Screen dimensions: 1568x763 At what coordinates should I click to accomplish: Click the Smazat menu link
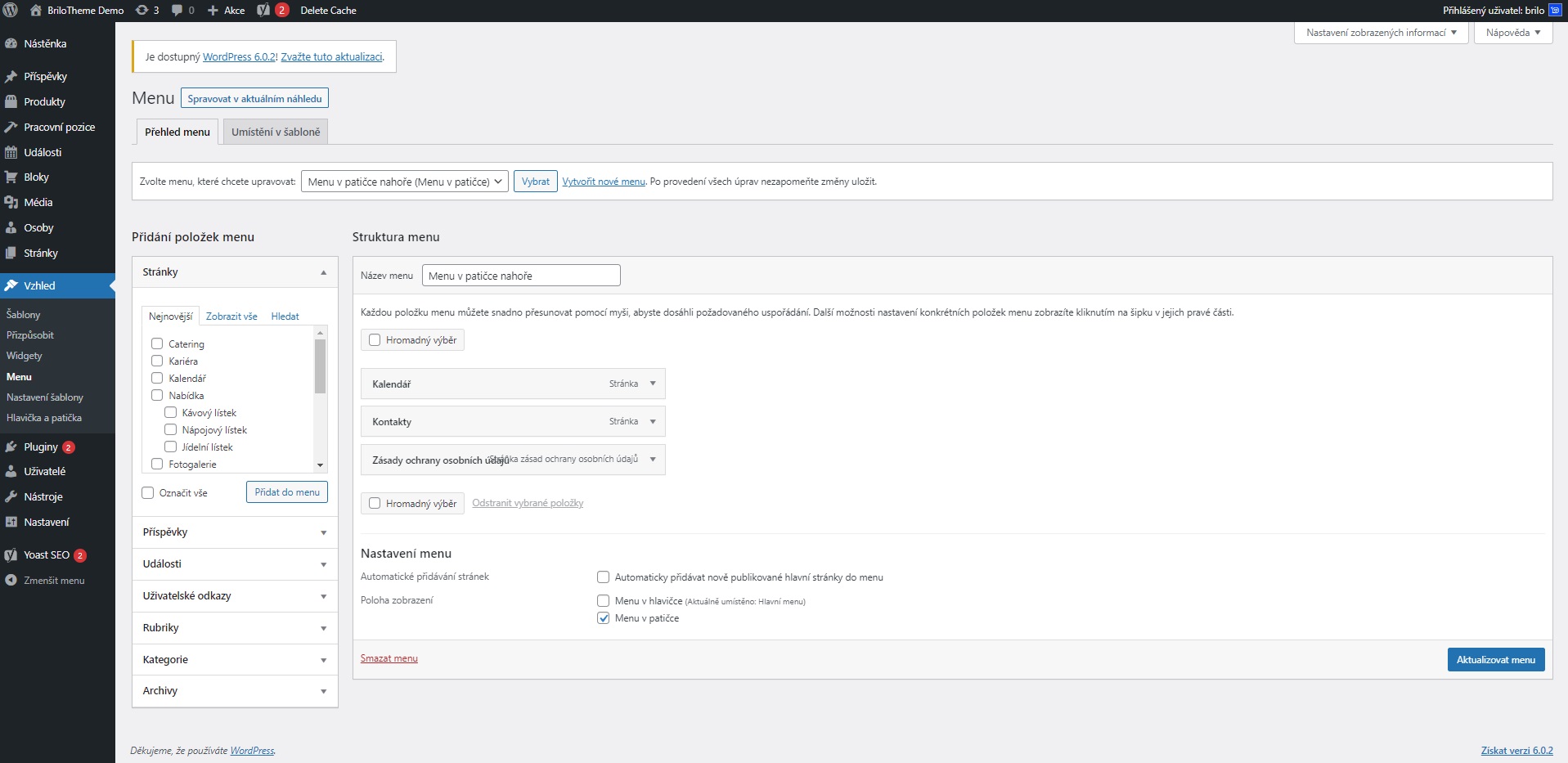click(389, 658)
